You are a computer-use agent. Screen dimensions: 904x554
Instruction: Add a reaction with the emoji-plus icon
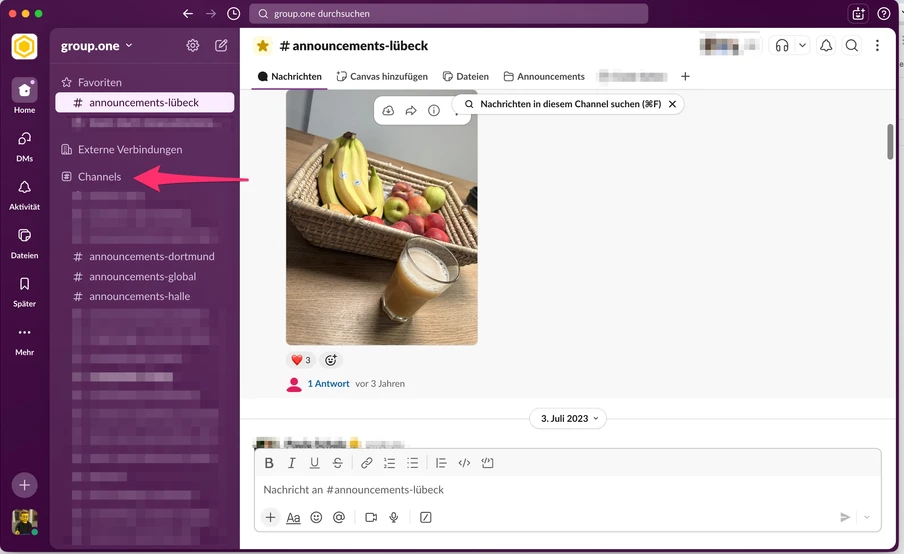pyautogui.click(x=330, y=360)
